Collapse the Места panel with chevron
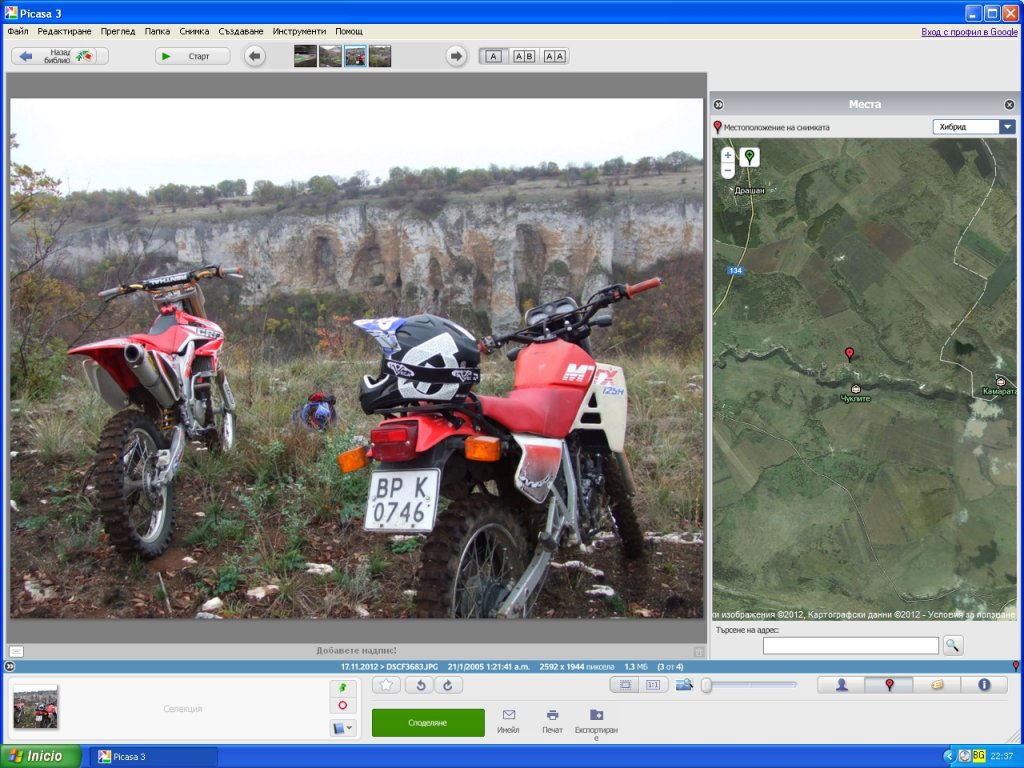Image resolution: width=1024 pixels, height=768 pixels. point(718,104)
